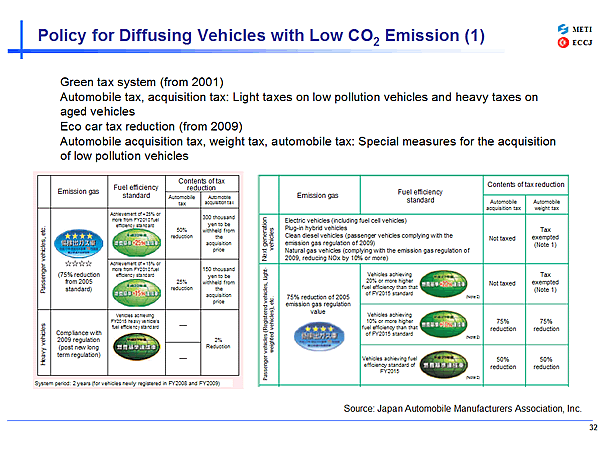Click '75% reduction' under Automobile weight tax column
Screen dimensions: 600x450
(x=546, y=325)
